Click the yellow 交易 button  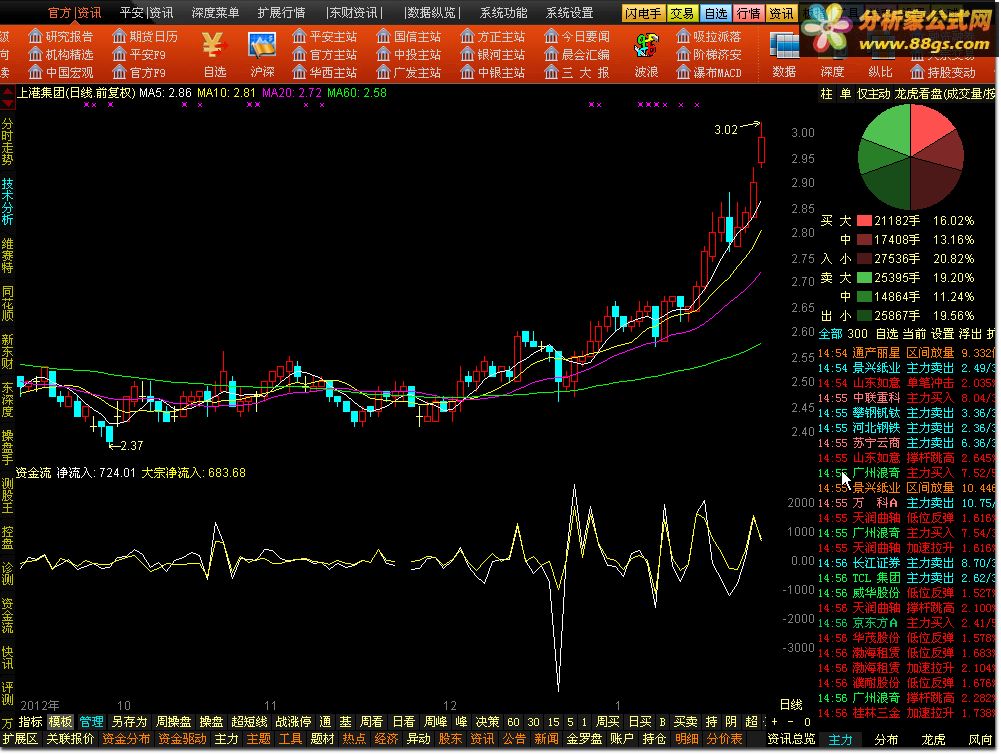pos(682,13)
